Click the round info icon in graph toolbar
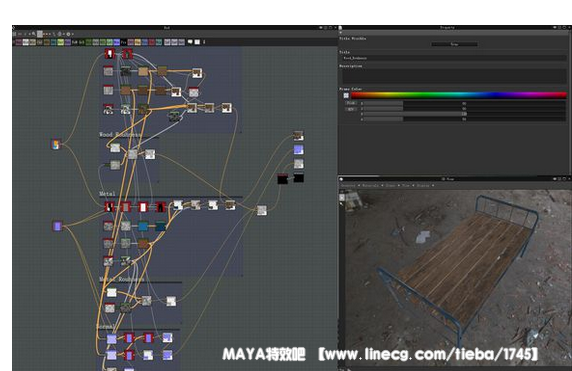This screenshot has height=371, width=572. coord(68,34)
